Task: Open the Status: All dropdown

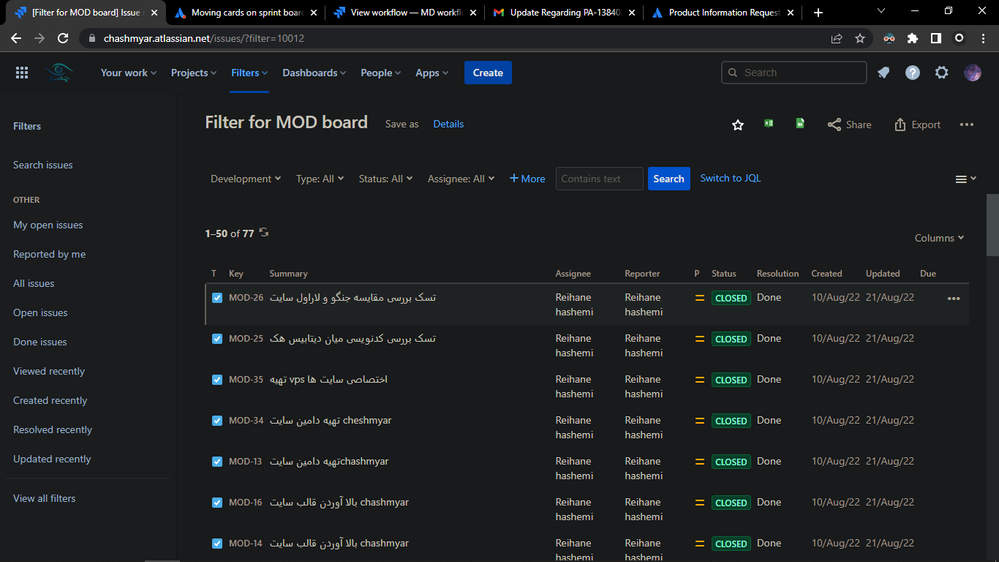Action: [x=385, y=179]
